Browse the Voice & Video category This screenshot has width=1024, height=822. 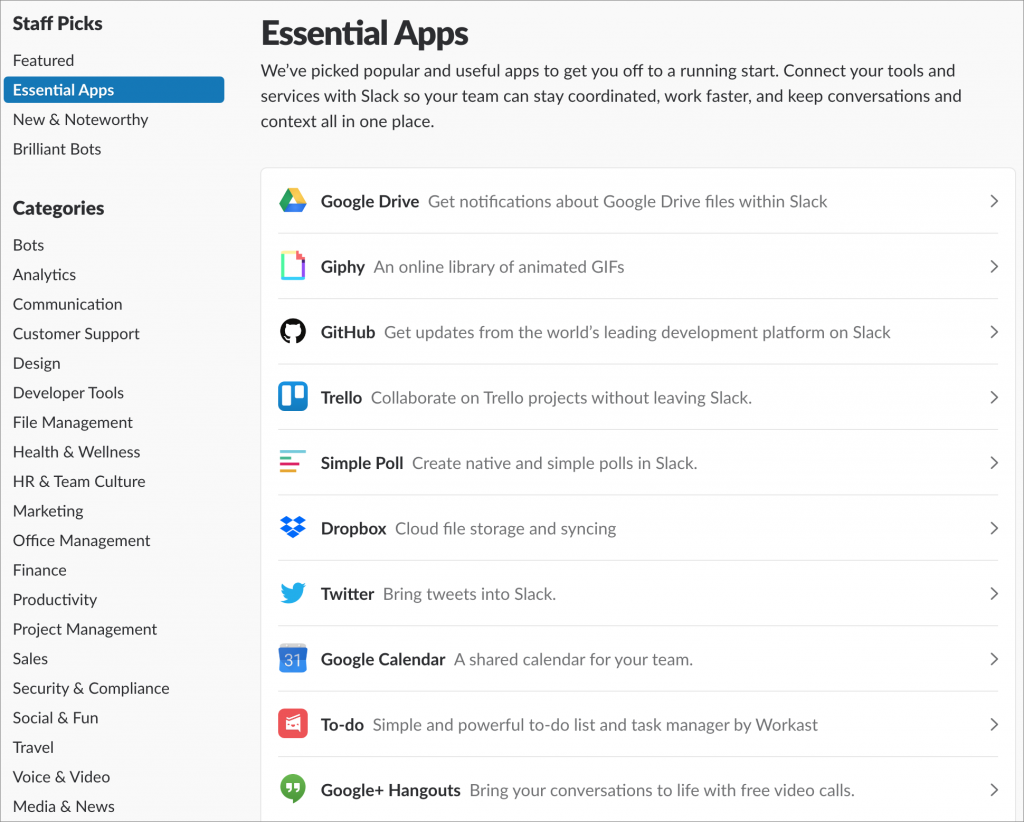pyautogui.click(x=61, y=777)
